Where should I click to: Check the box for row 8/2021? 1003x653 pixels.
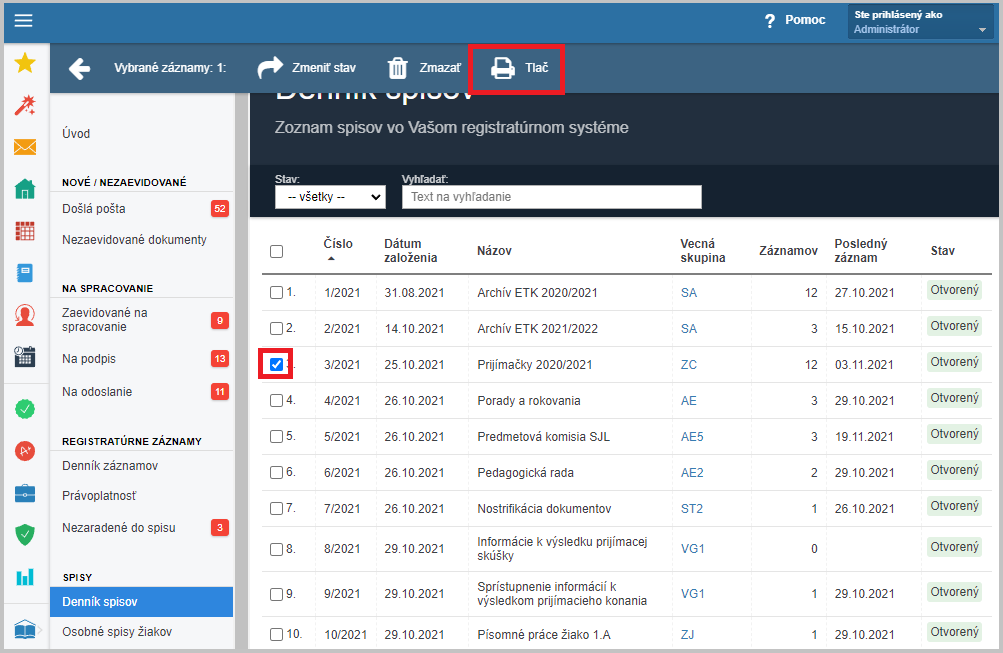pos(276,549)
